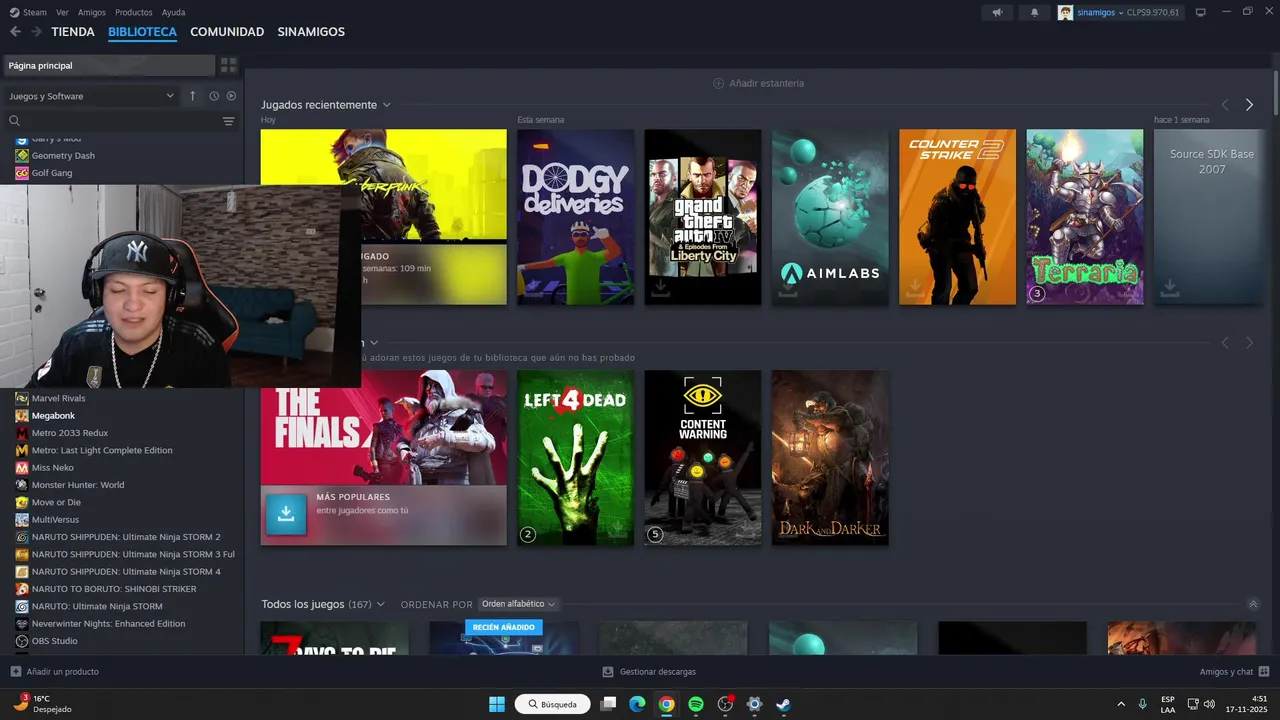The height and width of the screenshot is (720, 1280).
Task: Open Amigos y chat
Action: 1234,672
